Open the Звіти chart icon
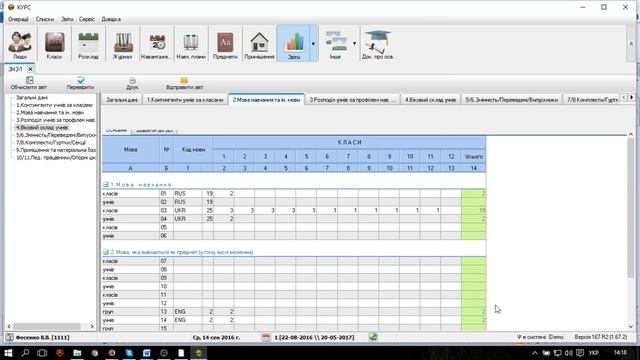This screenshot has width=640, height=360. [x=293, y=44]
